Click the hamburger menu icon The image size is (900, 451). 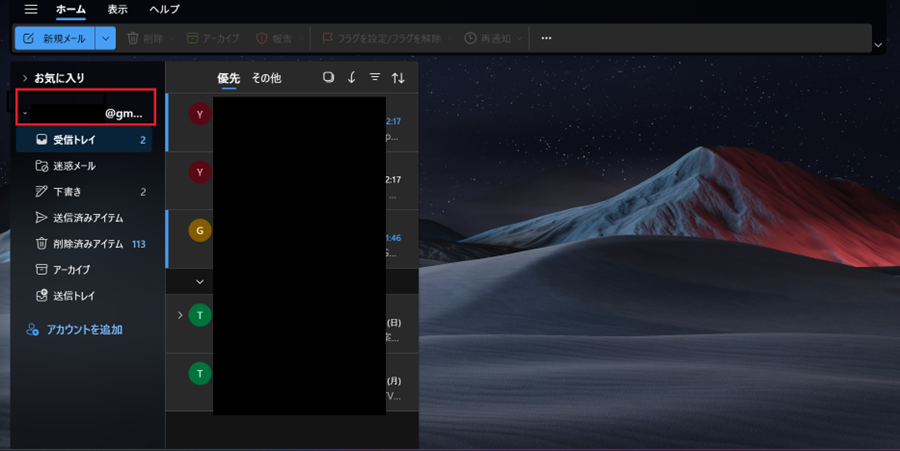pyautogui.click(x=30, y=9)
